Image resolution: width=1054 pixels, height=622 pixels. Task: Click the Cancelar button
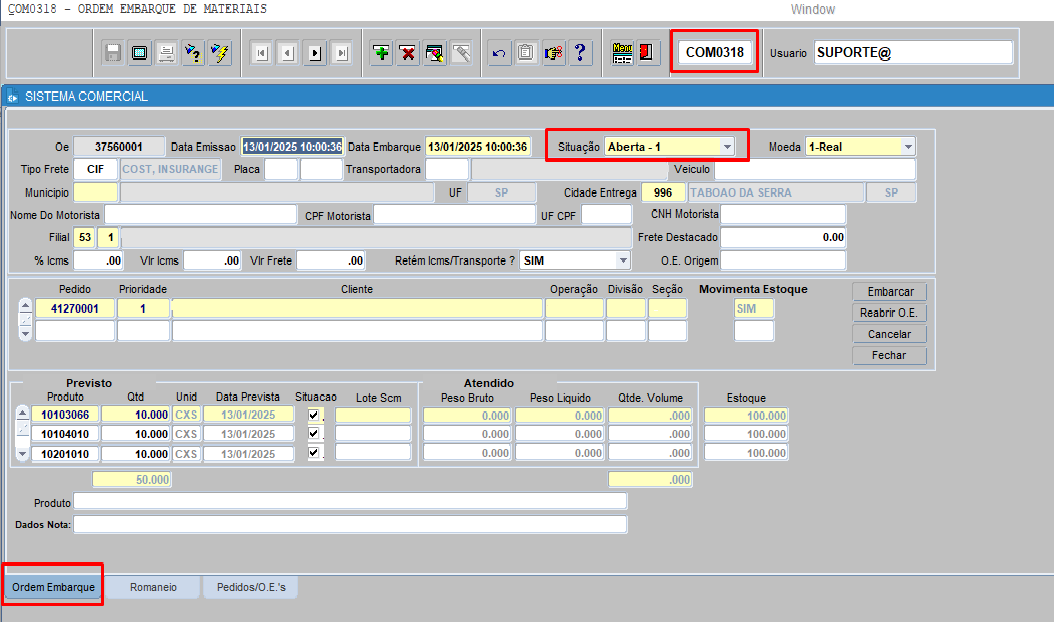coord(889,334)
